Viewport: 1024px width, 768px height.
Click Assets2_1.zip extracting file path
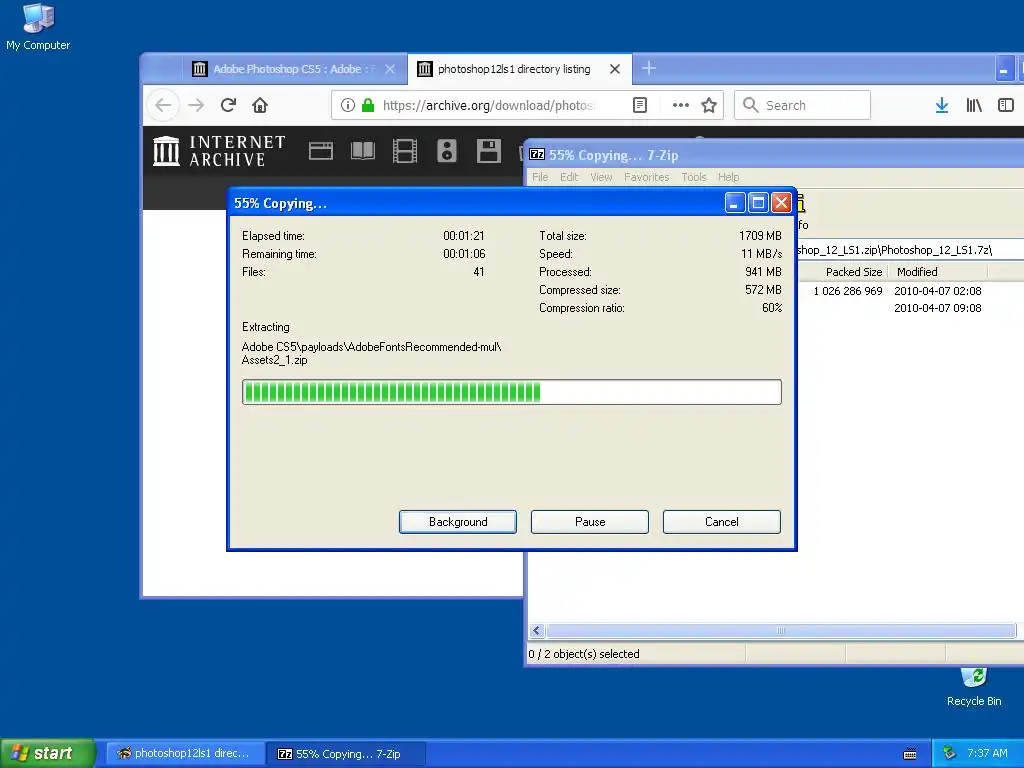pos(371,353)
